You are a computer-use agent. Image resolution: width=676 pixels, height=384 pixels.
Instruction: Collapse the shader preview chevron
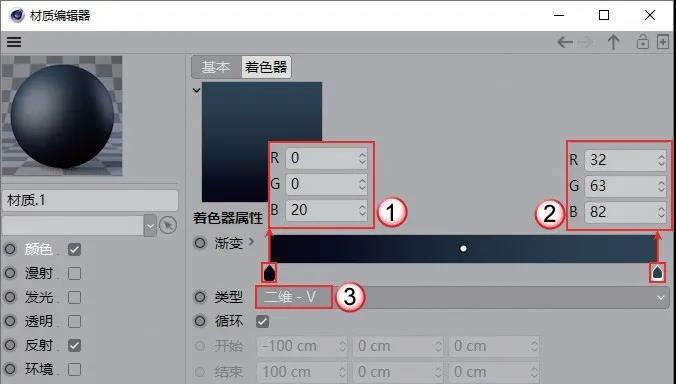pyautogui.click(x=196, y=91)
